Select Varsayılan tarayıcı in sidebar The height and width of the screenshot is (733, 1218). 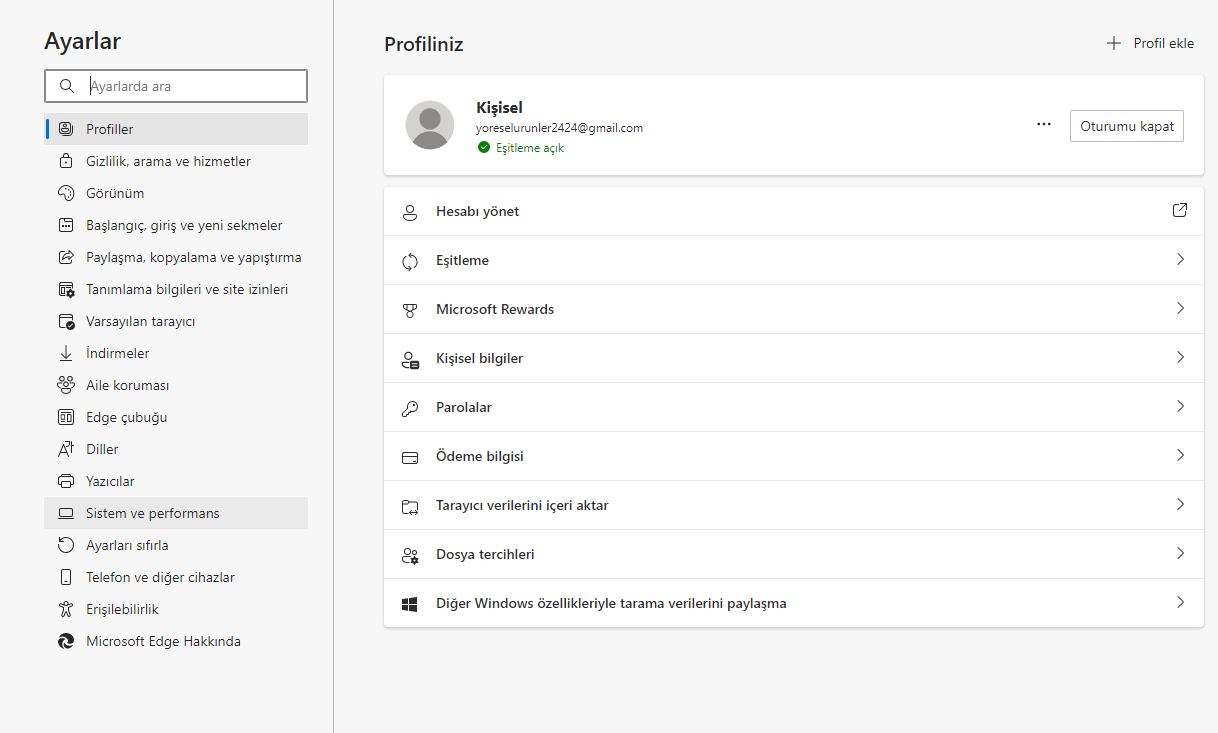pos(140,321)
